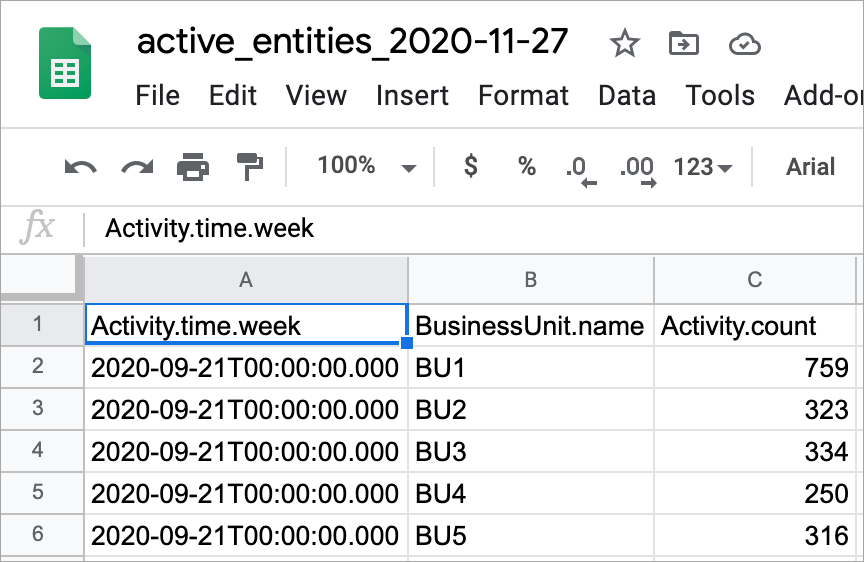Click the move to folder icon
The height and width of the screenshot is (562, 864).
(x=684, y=43)
